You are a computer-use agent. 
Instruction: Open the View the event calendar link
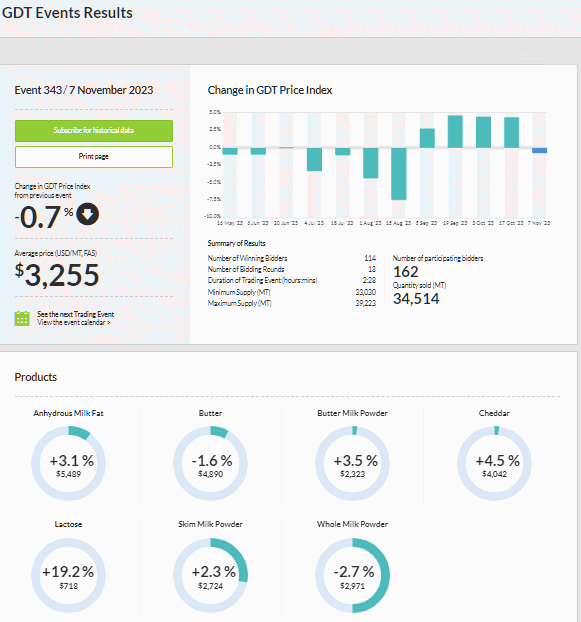point(74,323)
